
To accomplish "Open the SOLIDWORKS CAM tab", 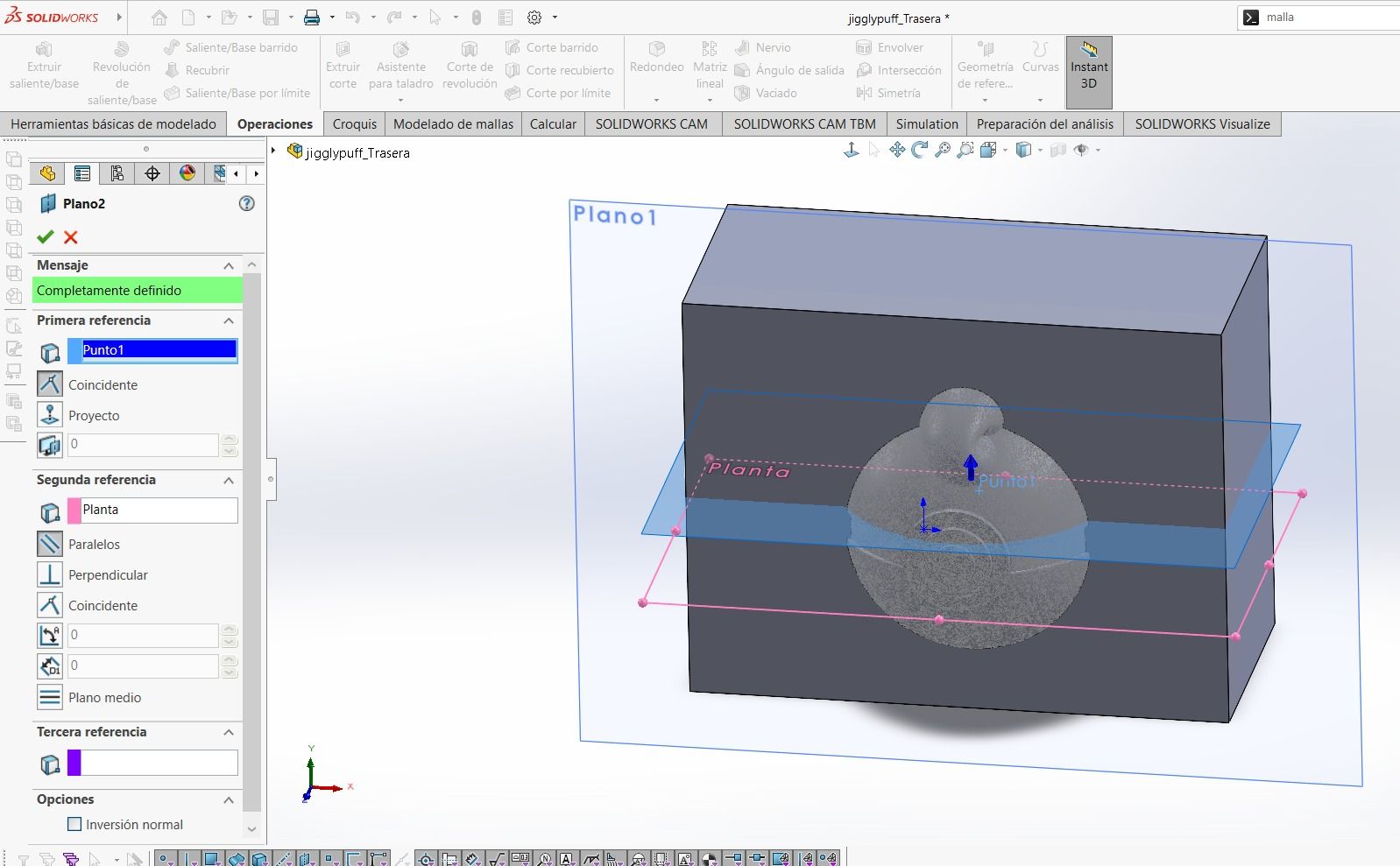I will (652, 124).
